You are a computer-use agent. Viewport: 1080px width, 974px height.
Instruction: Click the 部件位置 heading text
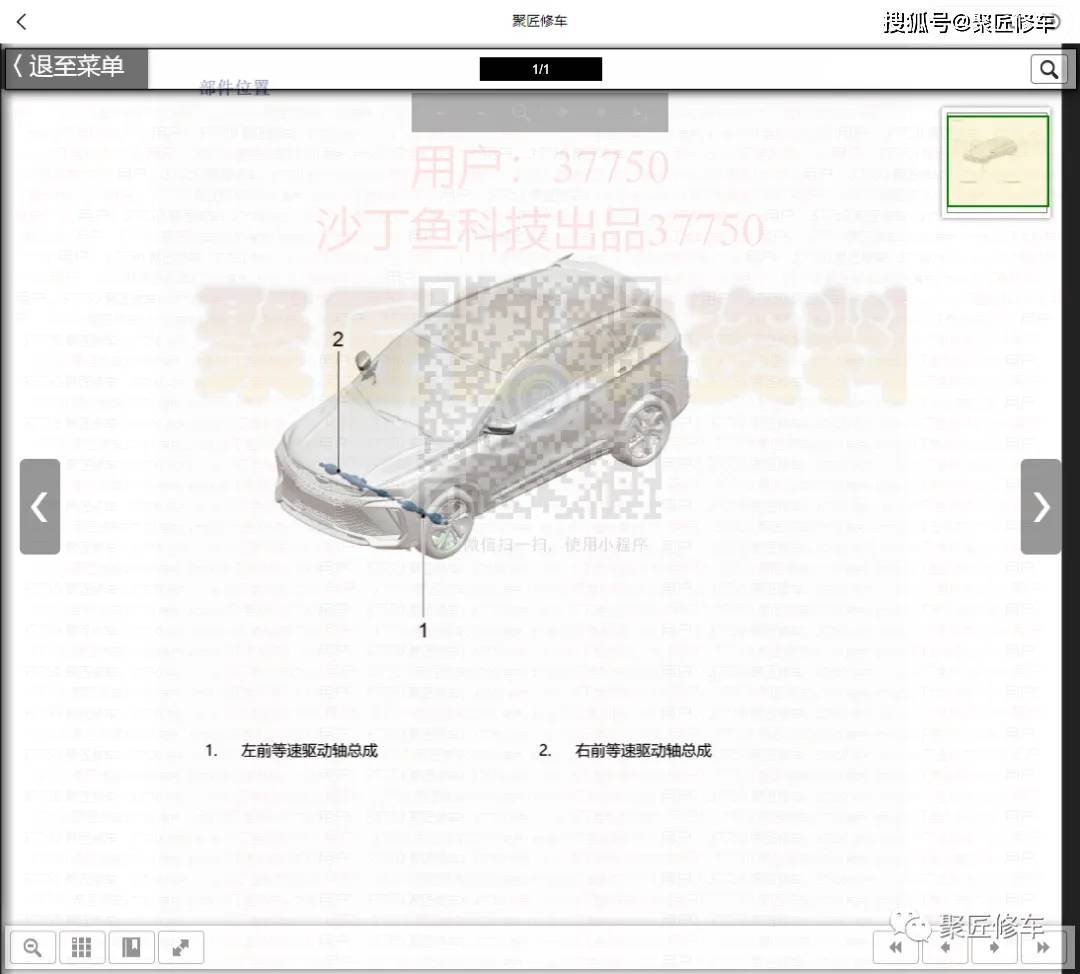click(x=234, y=87)
